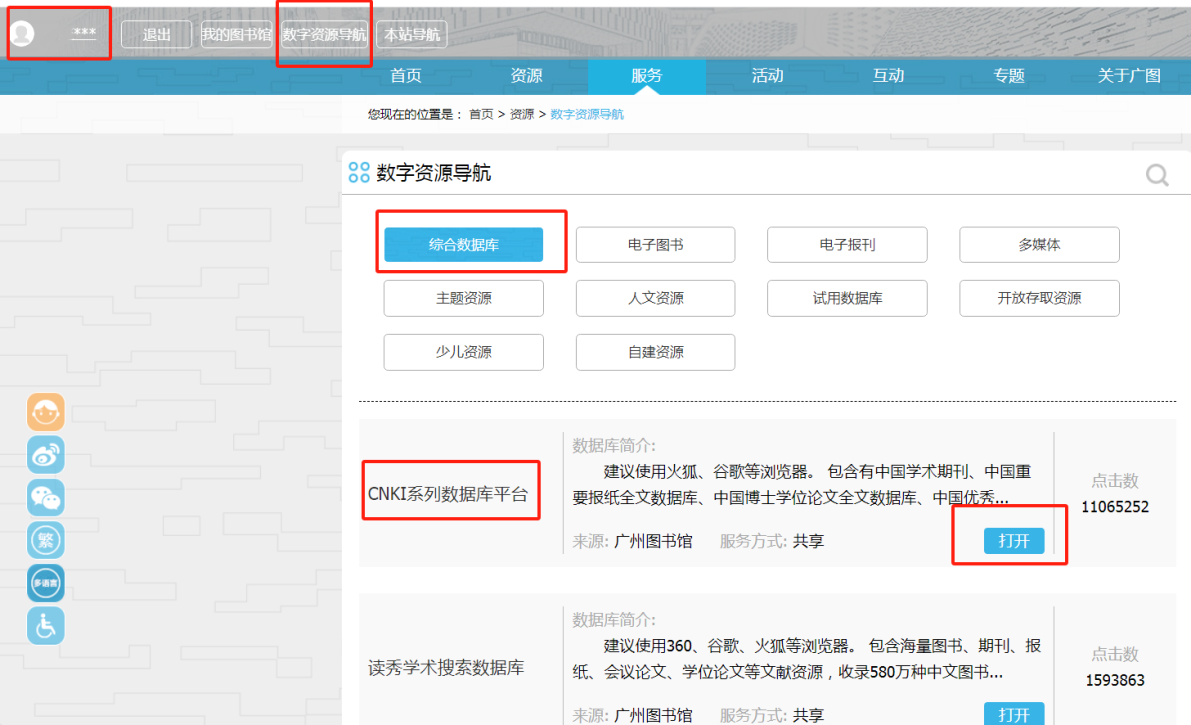
Task: Switch to traditional Chinese with 繁 icon
Action: (46, 540)
